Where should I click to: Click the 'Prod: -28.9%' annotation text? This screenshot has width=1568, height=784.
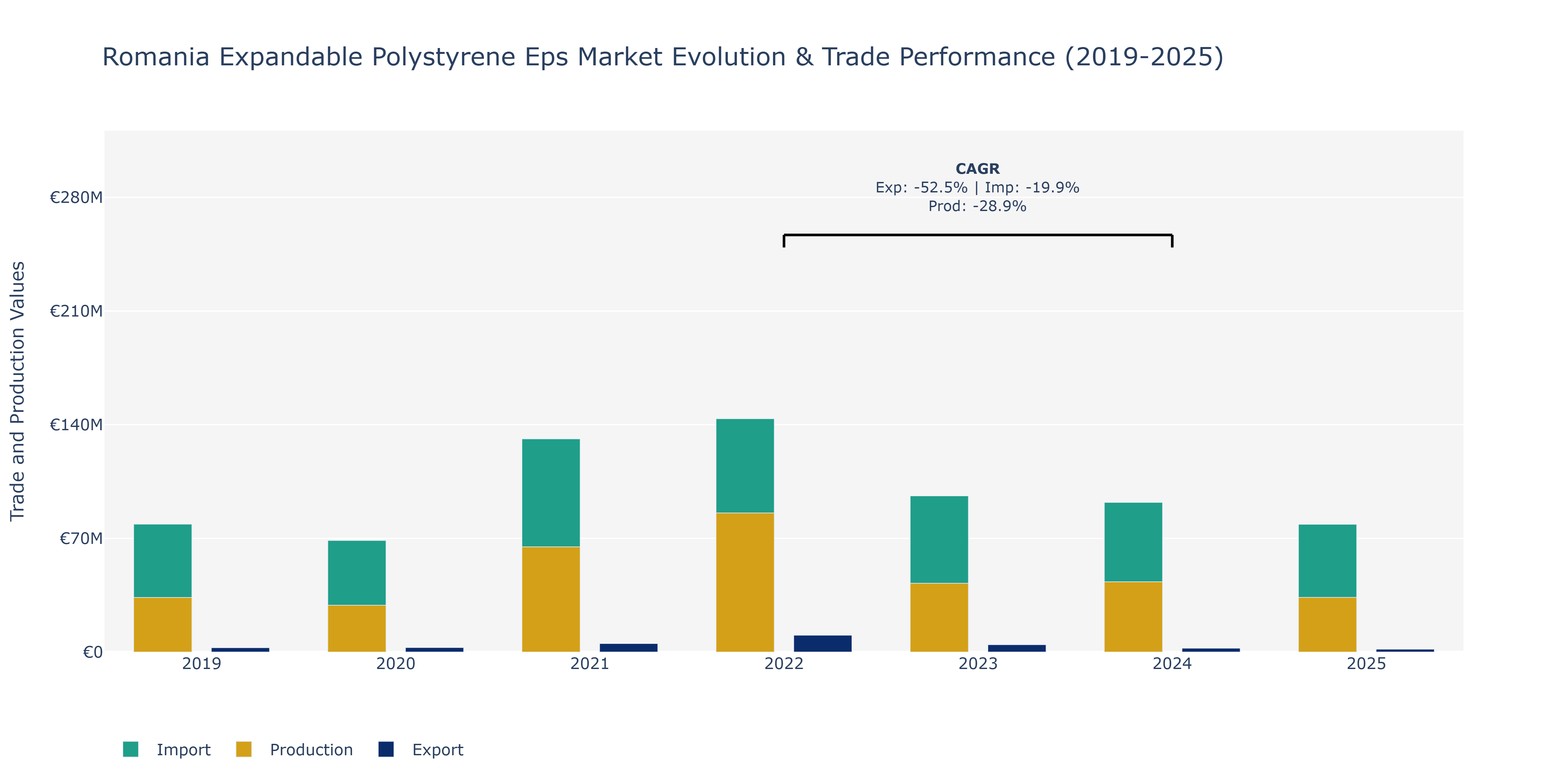click(x=978, y=206)
